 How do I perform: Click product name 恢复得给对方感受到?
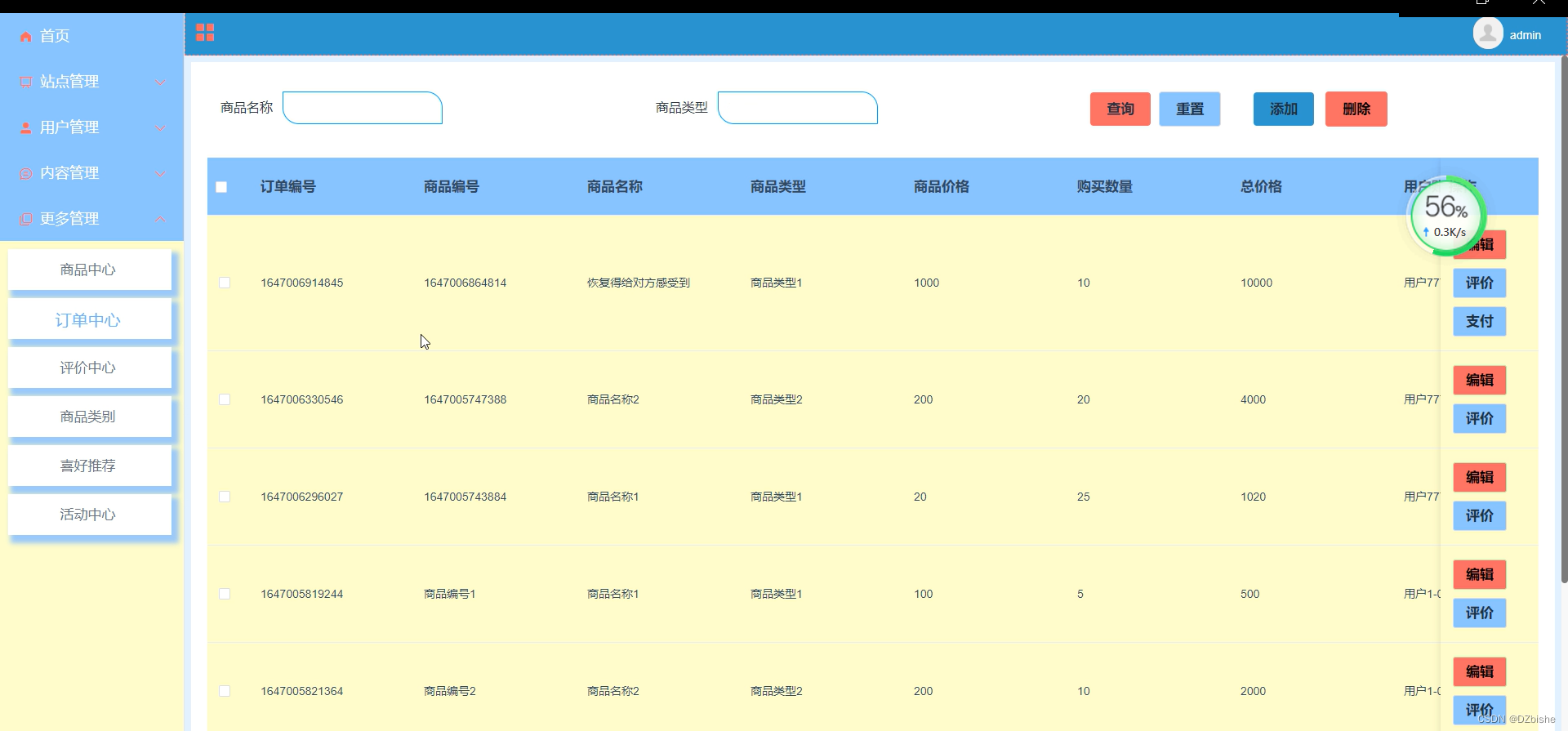click(x=639, y=283)
